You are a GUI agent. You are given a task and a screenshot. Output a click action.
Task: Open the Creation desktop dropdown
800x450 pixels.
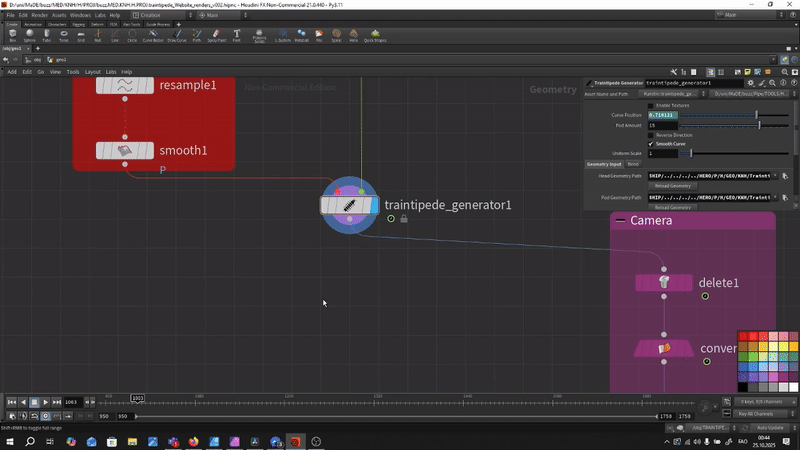[x=162, y=15]
